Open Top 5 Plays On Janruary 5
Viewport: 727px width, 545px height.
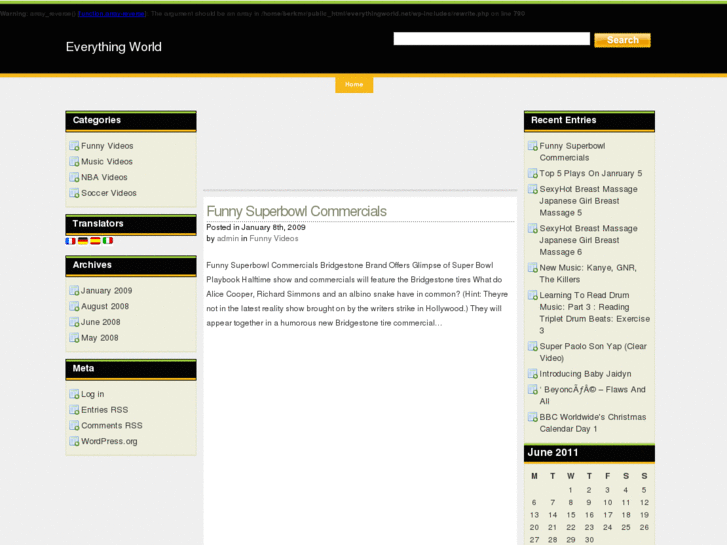591,173
